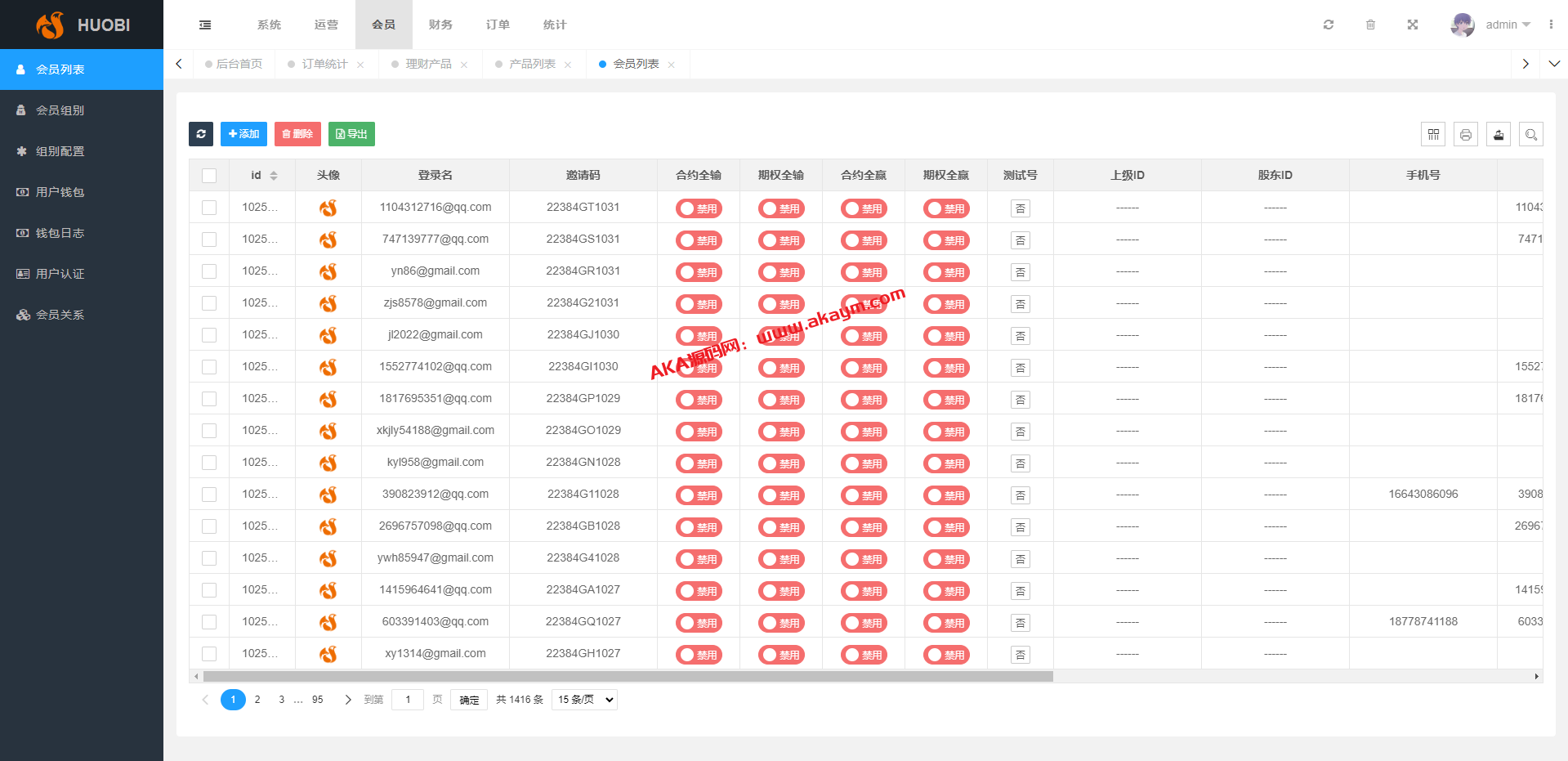1568x761 pixels.
Task: Click the print table icon
Action: pyautogui.click(x=1466, y=134)
